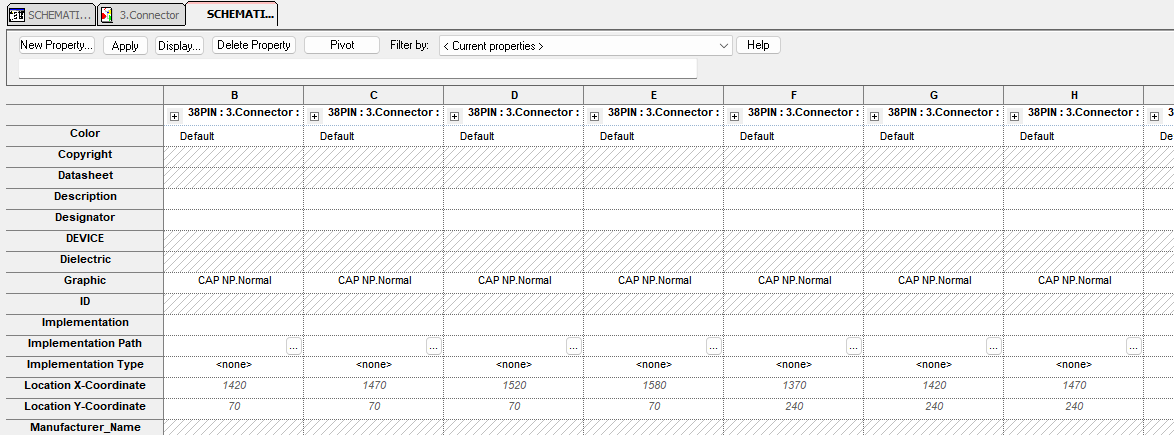
Task: Browse Implementation Path in column B
Action: (294, 346)
